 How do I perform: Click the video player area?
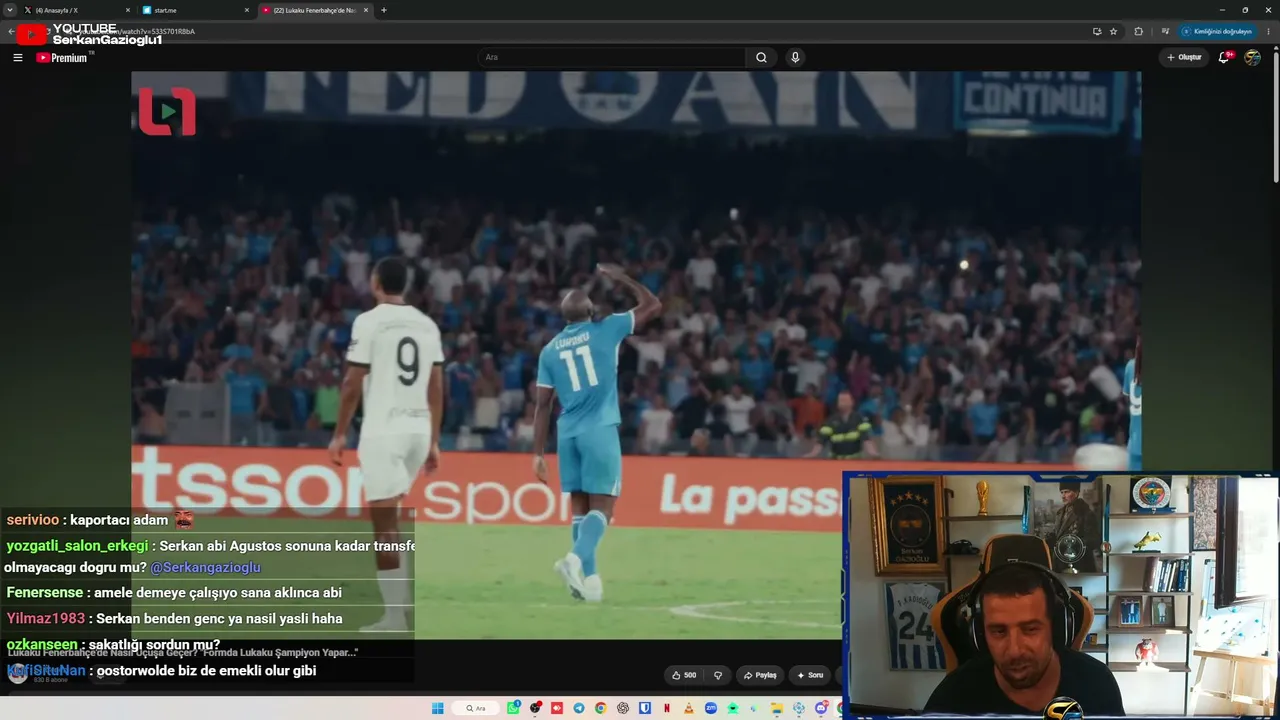(636, 355)
